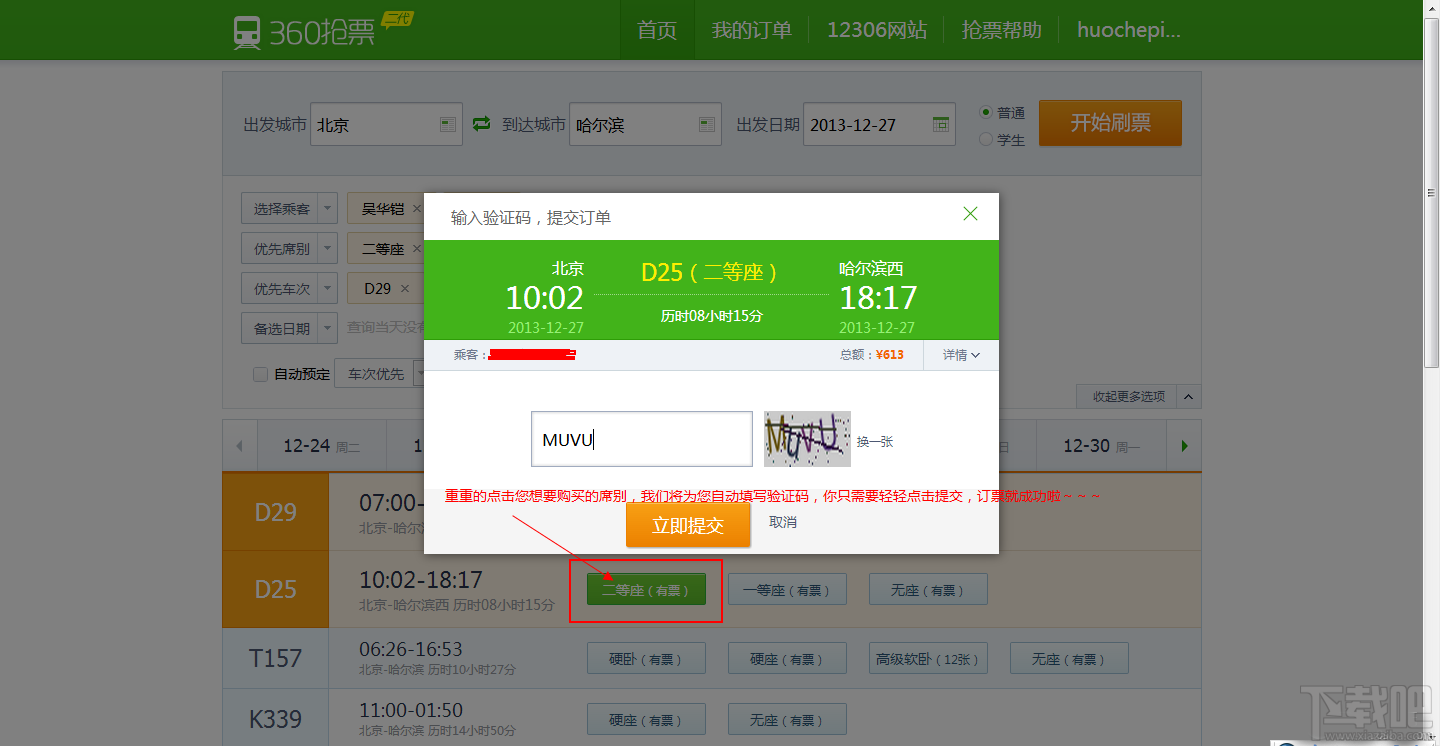Select the 普通 passenger type option

pos(986,112)
